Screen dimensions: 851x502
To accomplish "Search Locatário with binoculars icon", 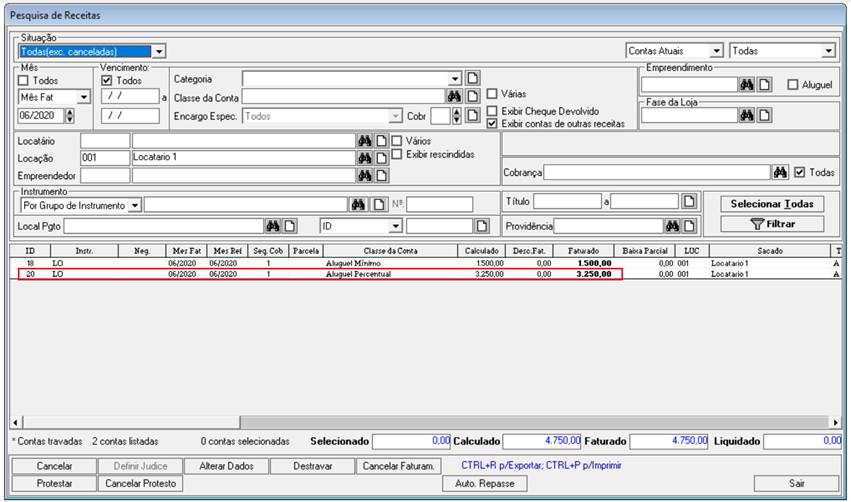I will click(365, 141).
